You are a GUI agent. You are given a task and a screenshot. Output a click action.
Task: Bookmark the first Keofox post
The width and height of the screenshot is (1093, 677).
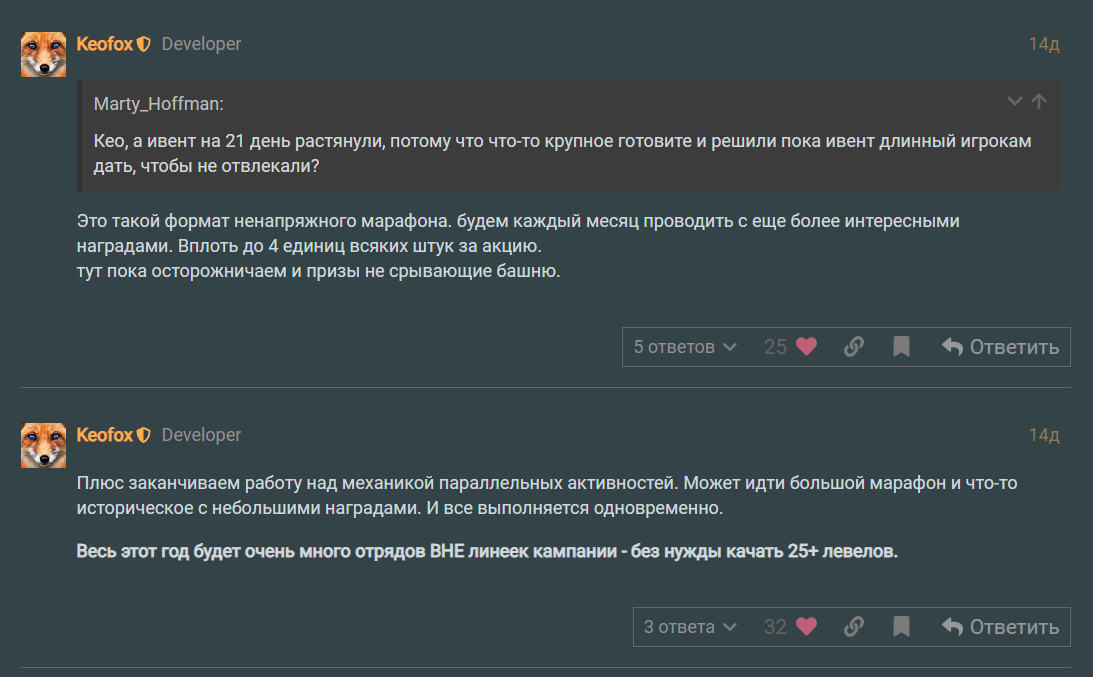pos(901,347)
